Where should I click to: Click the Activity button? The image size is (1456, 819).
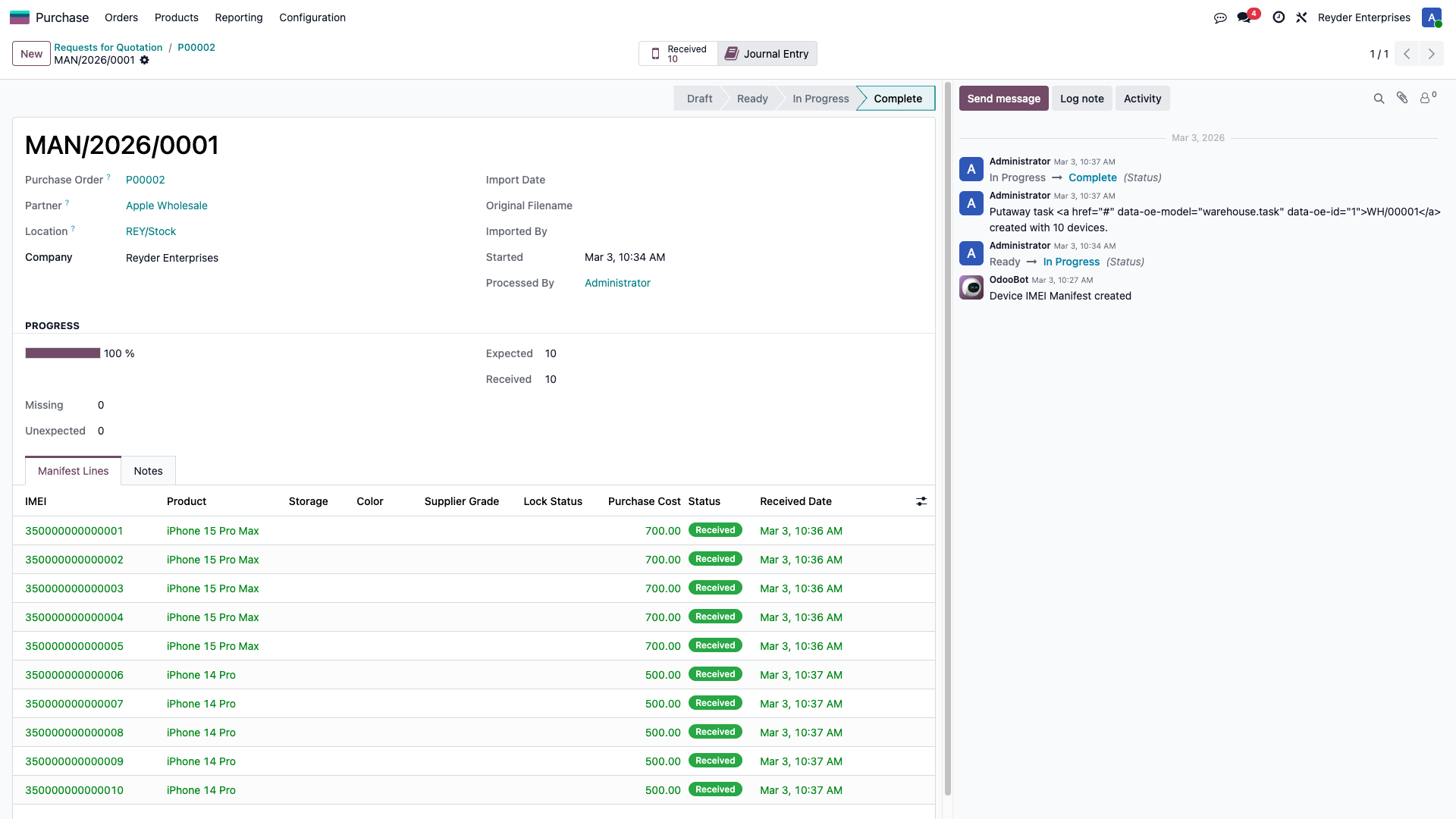pos(1143,99)
